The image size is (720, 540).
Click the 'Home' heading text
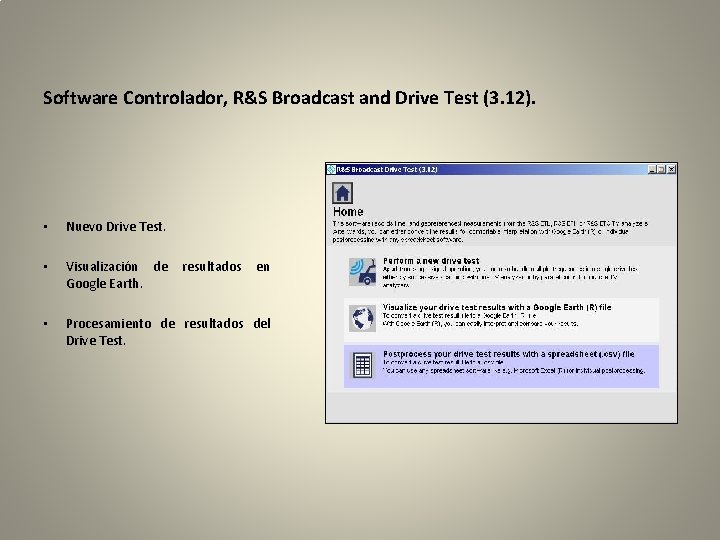click(x=348, y=212)
